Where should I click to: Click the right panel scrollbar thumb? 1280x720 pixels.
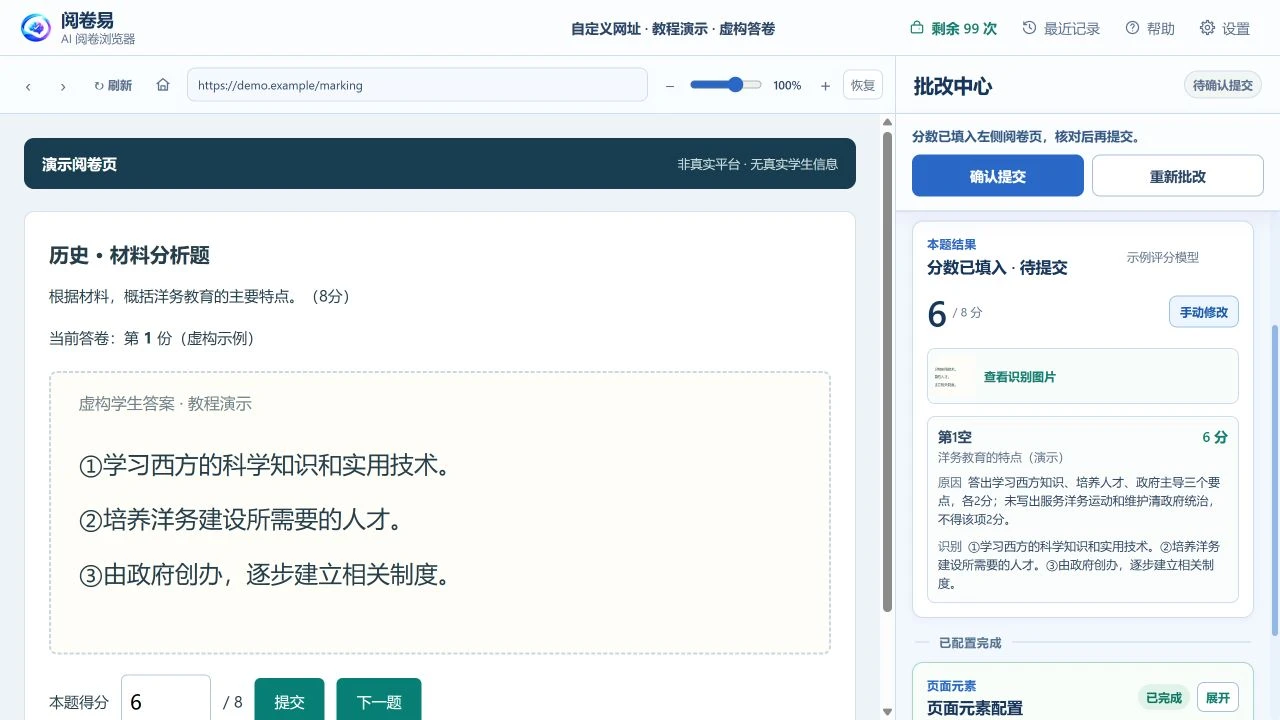click(x=1274, y=480)
